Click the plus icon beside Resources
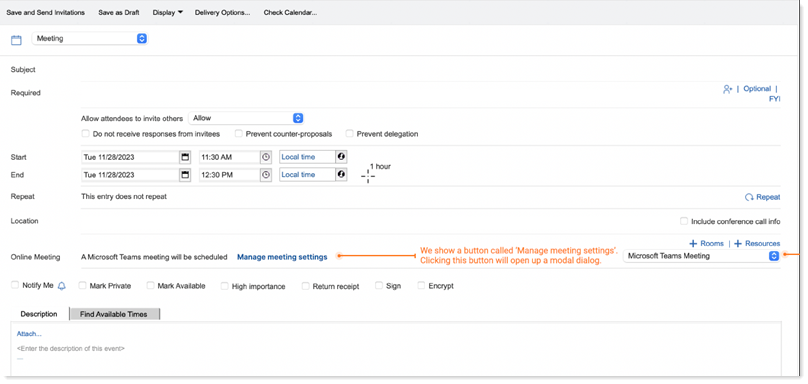This screenshot has height=384, width=808. click(738, 243)
